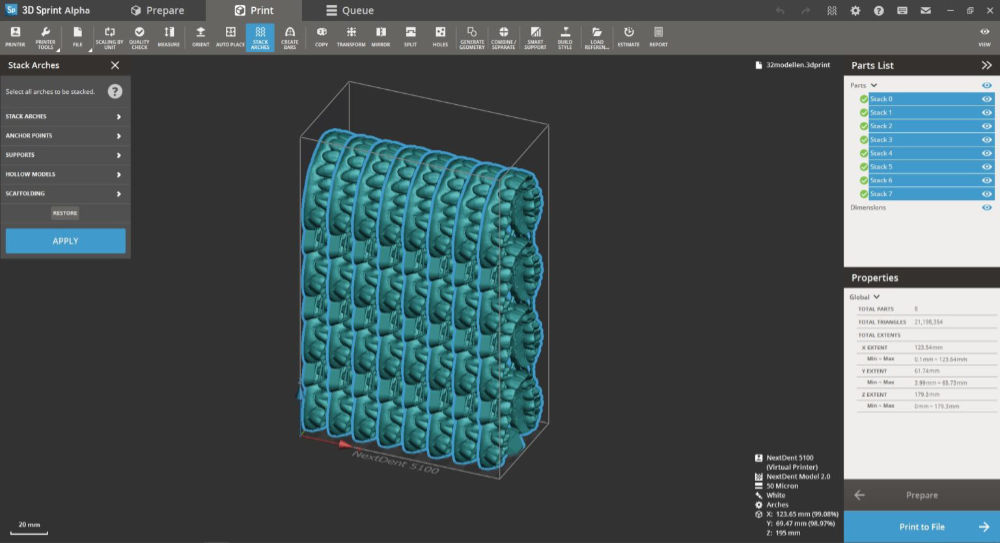Click the Print to File button
Screen dimensions: 1000x543
pyautogui.click(x=922, y=526)
